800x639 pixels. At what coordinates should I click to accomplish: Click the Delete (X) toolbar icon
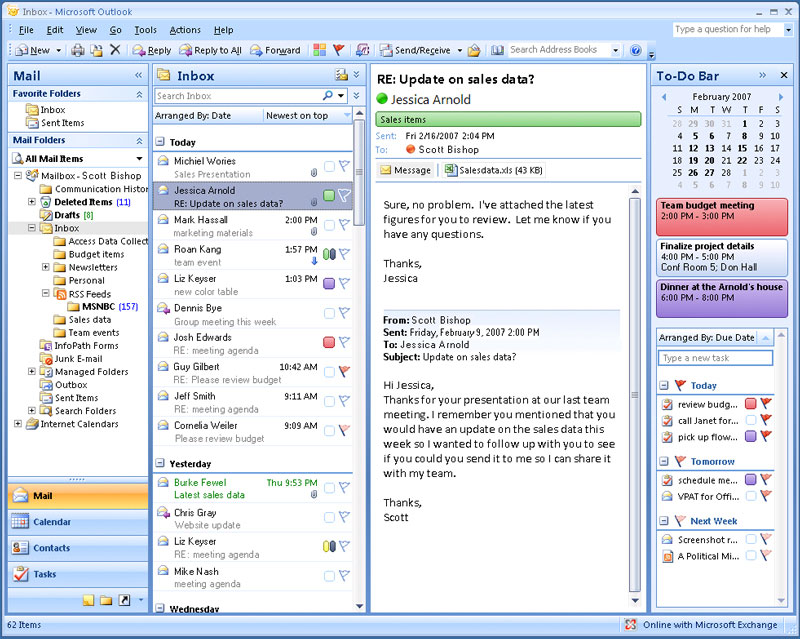[x=115, y=50]
